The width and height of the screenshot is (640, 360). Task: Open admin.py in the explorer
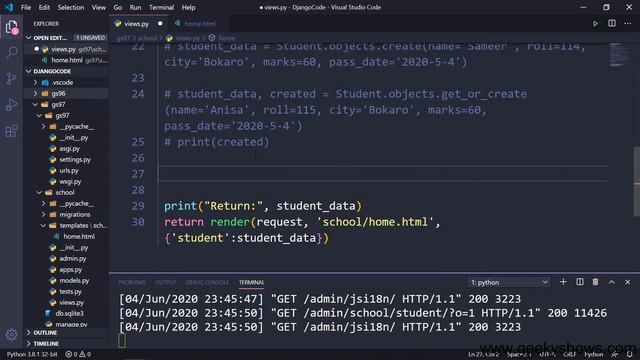(73, 258)
